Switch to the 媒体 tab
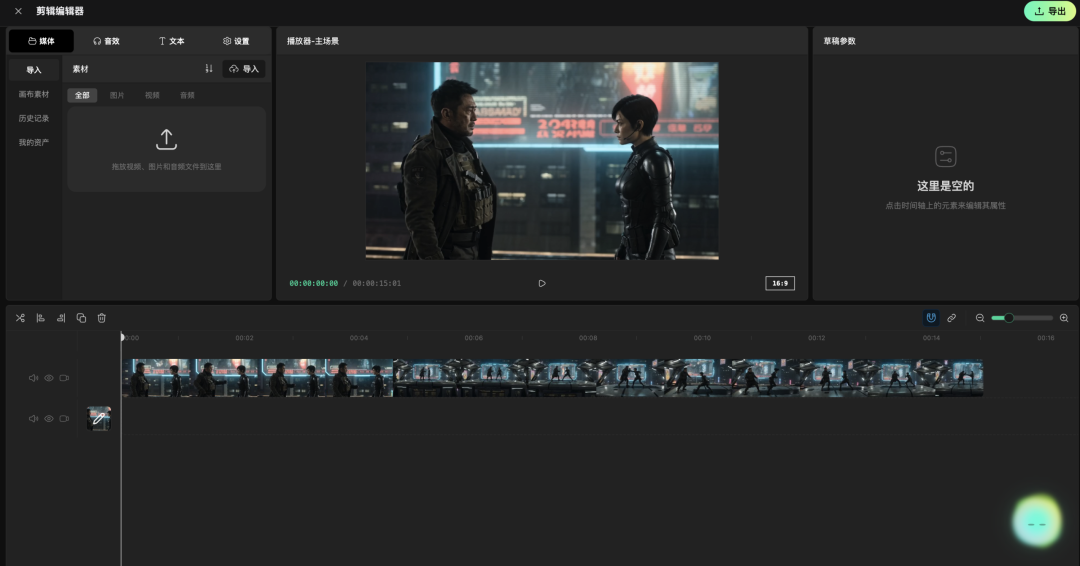The width and height of the screenshot is (1080, 566). coord(41,41)
